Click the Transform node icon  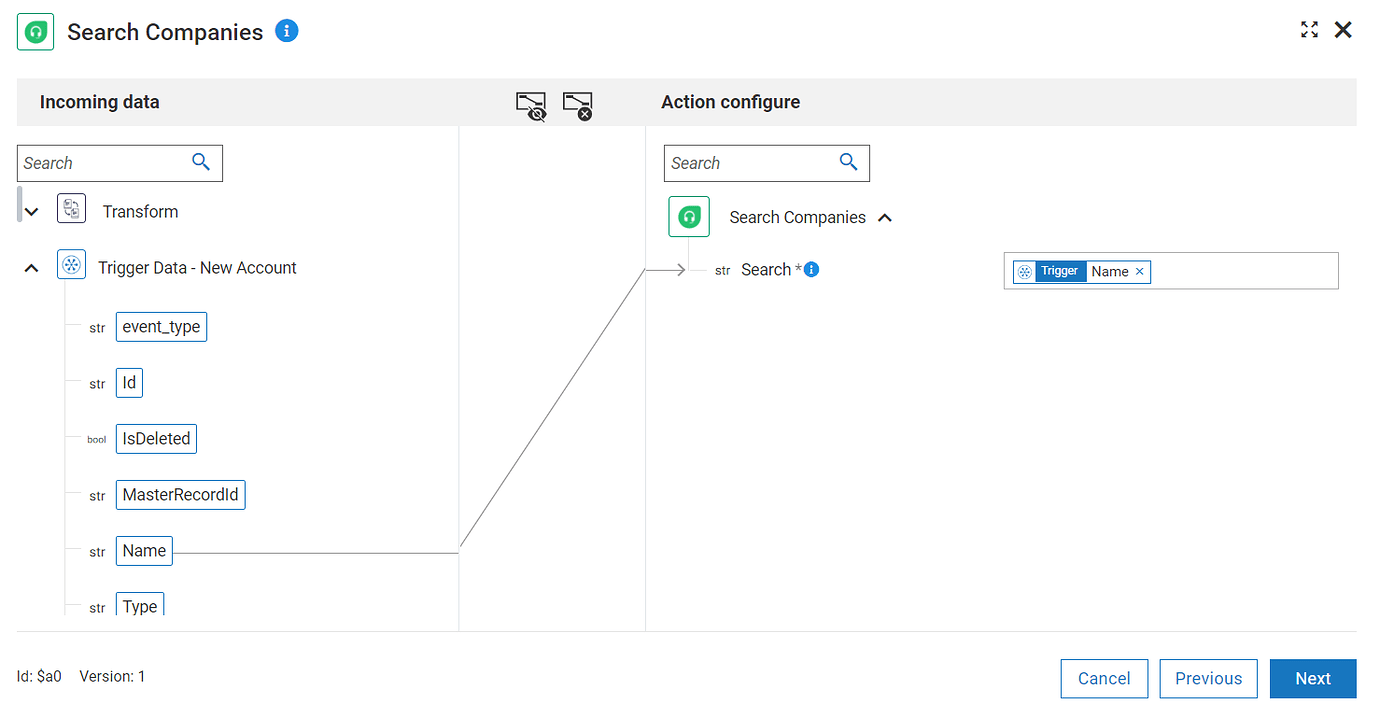(72, 210)
